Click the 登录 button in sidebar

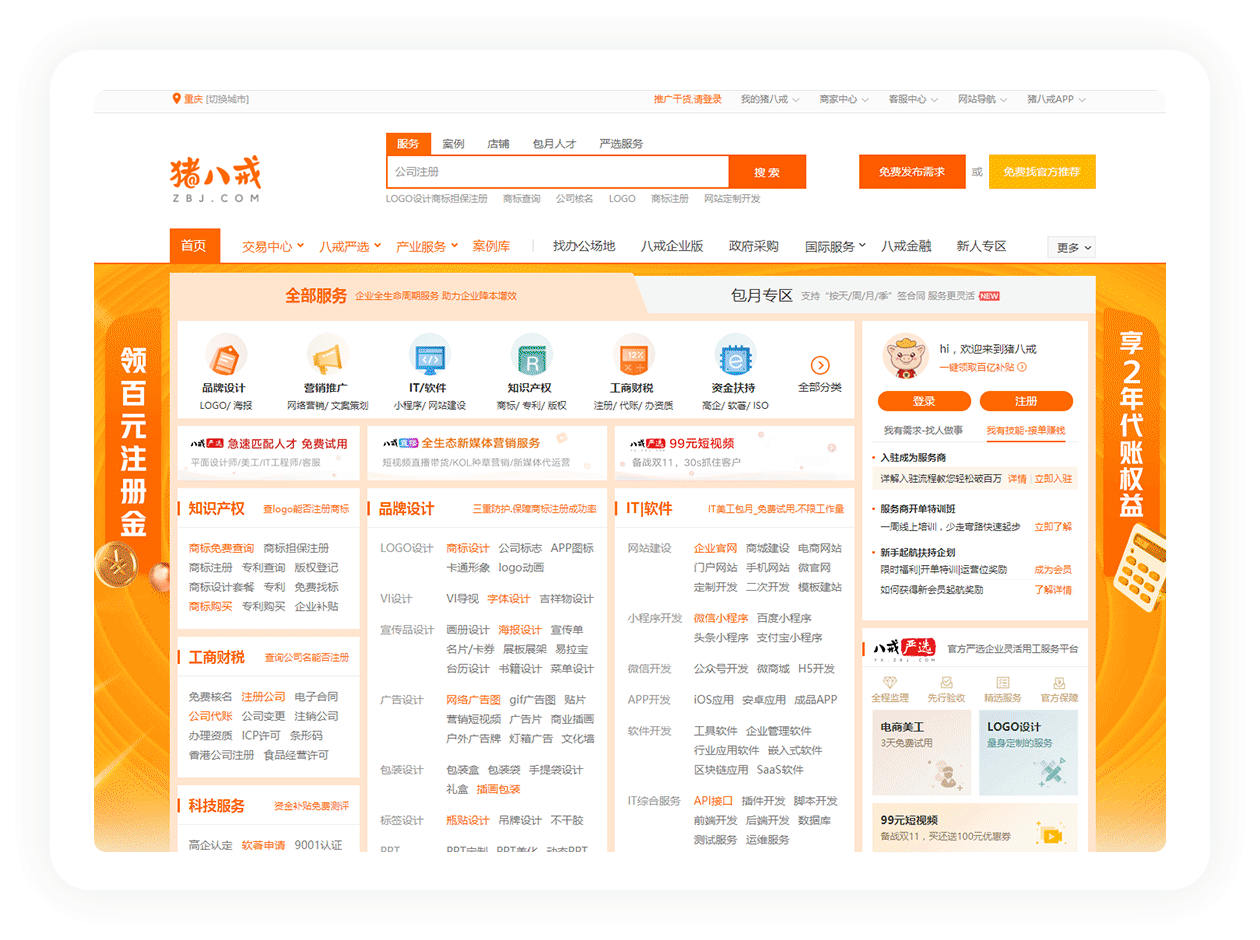[924, 401]
